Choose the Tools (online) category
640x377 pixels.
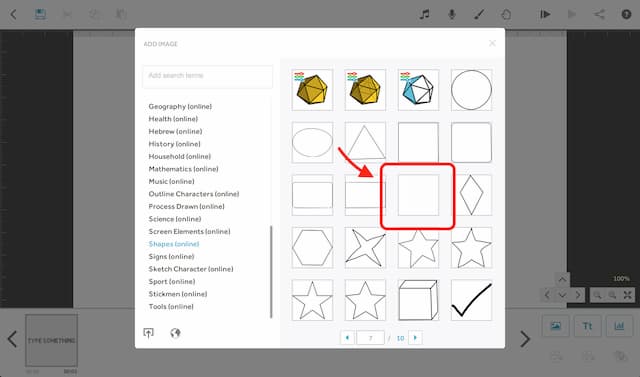(171, 306)
